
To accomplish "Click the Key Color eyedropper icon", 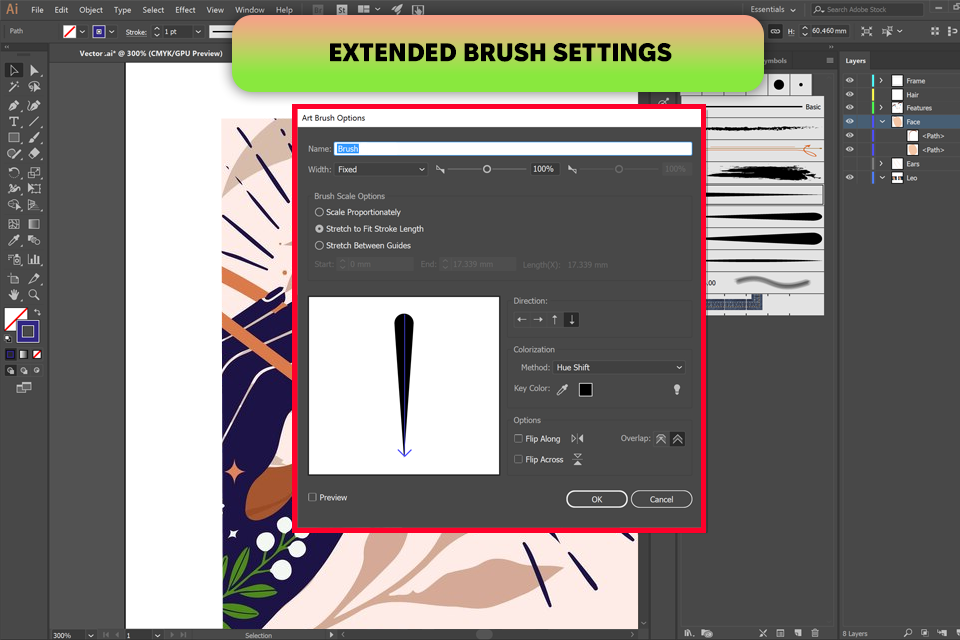I will coord(562,390).
